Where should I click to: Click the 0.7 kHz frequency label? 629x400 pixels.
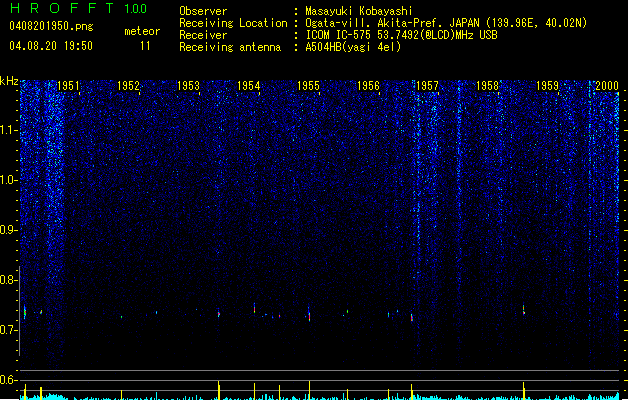click(x=8, y=330)
